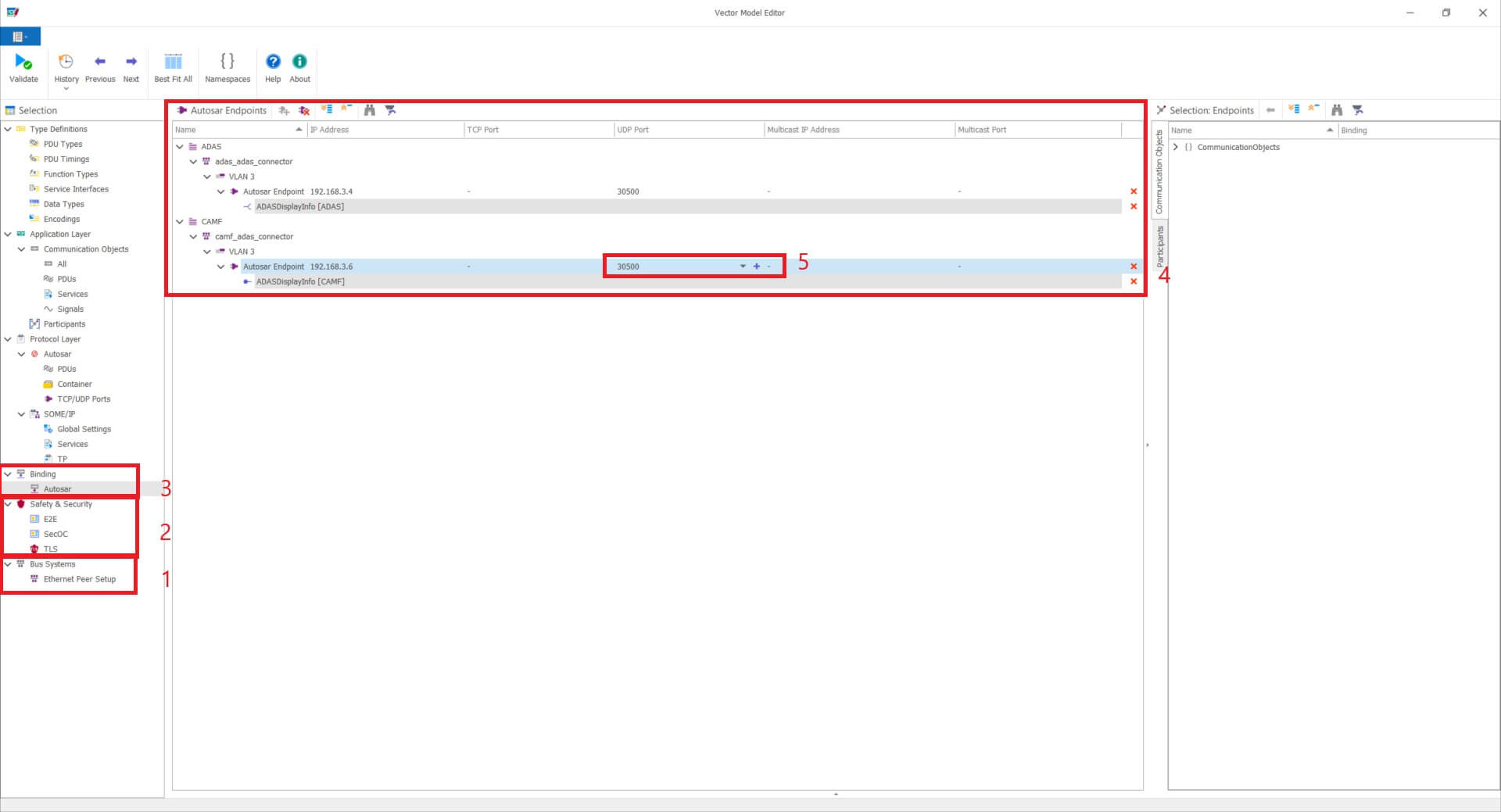Click the binoculars search icon in Autosar Endpoints
Image resolution: width=1501 pixels, height=812 pixels.
pyautogui.click(x=370, y=110)
